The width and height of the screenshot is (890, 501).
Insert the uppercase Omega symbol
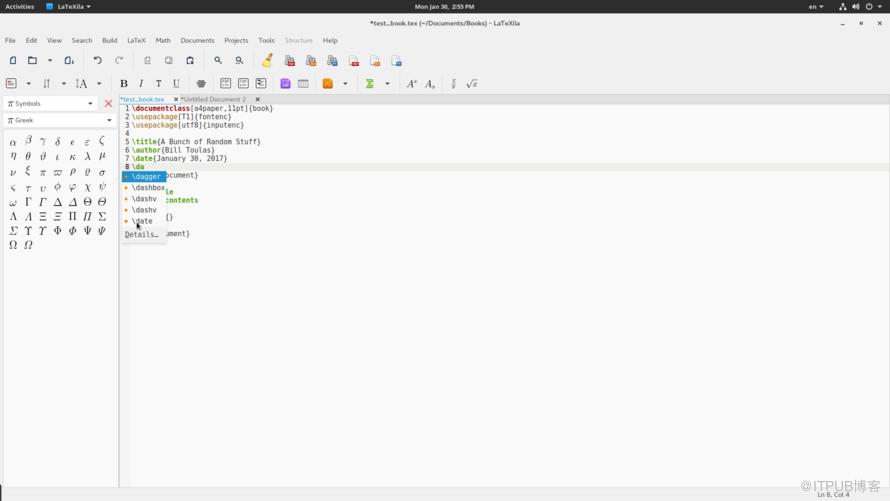13,245
